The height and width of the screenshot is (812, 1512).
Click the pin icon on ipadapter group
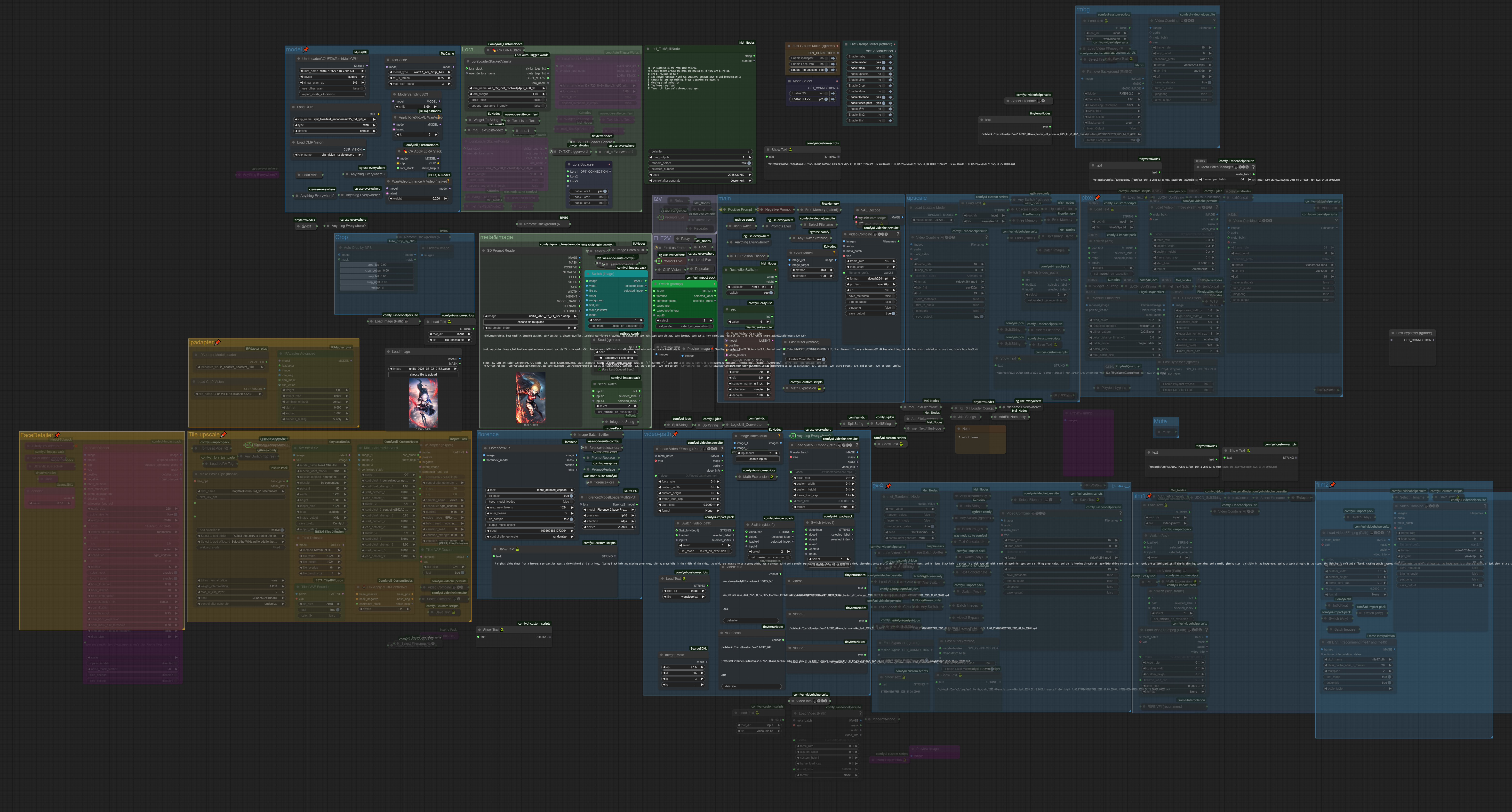click(x=218, y=342)
